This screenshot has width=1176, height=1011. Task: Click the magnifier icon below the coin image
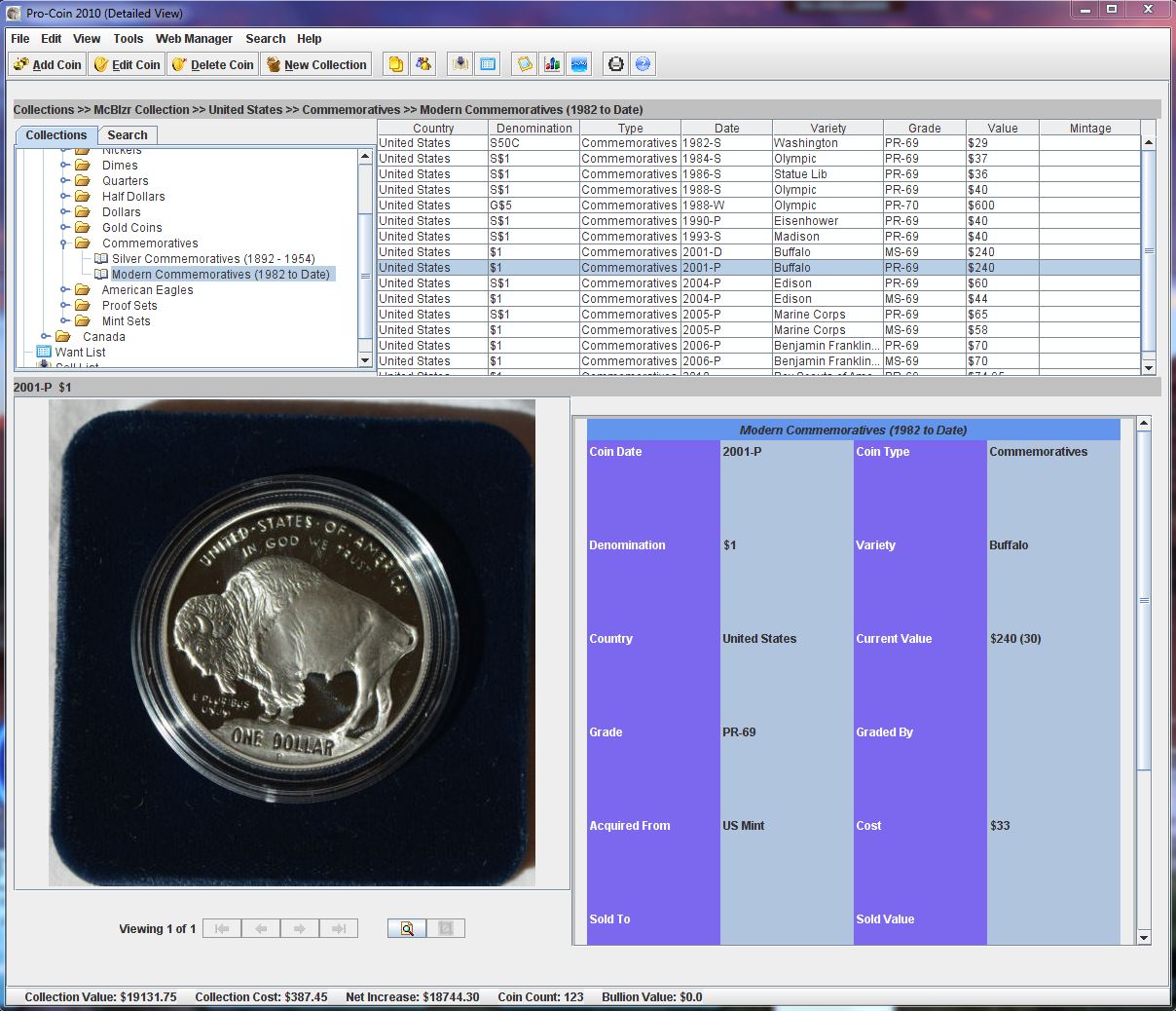coord(407,928)
